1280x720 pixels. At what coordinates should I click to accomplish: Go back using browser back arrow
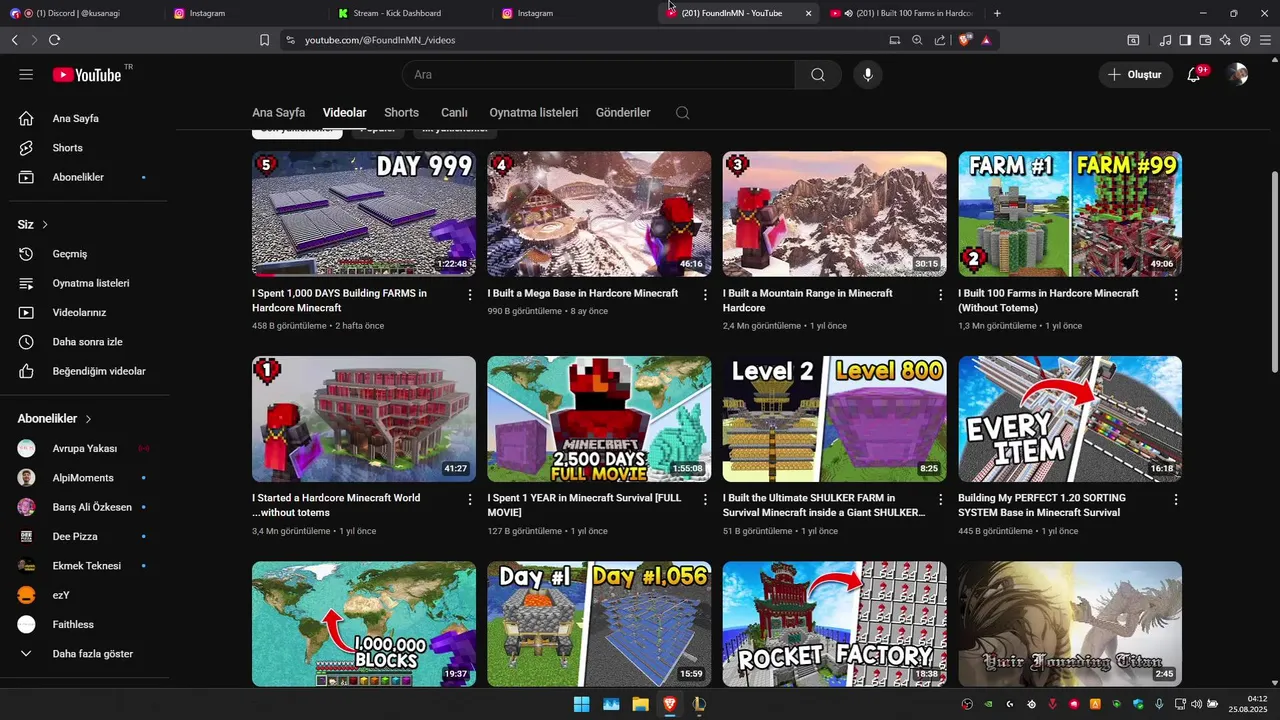[14, 40]
